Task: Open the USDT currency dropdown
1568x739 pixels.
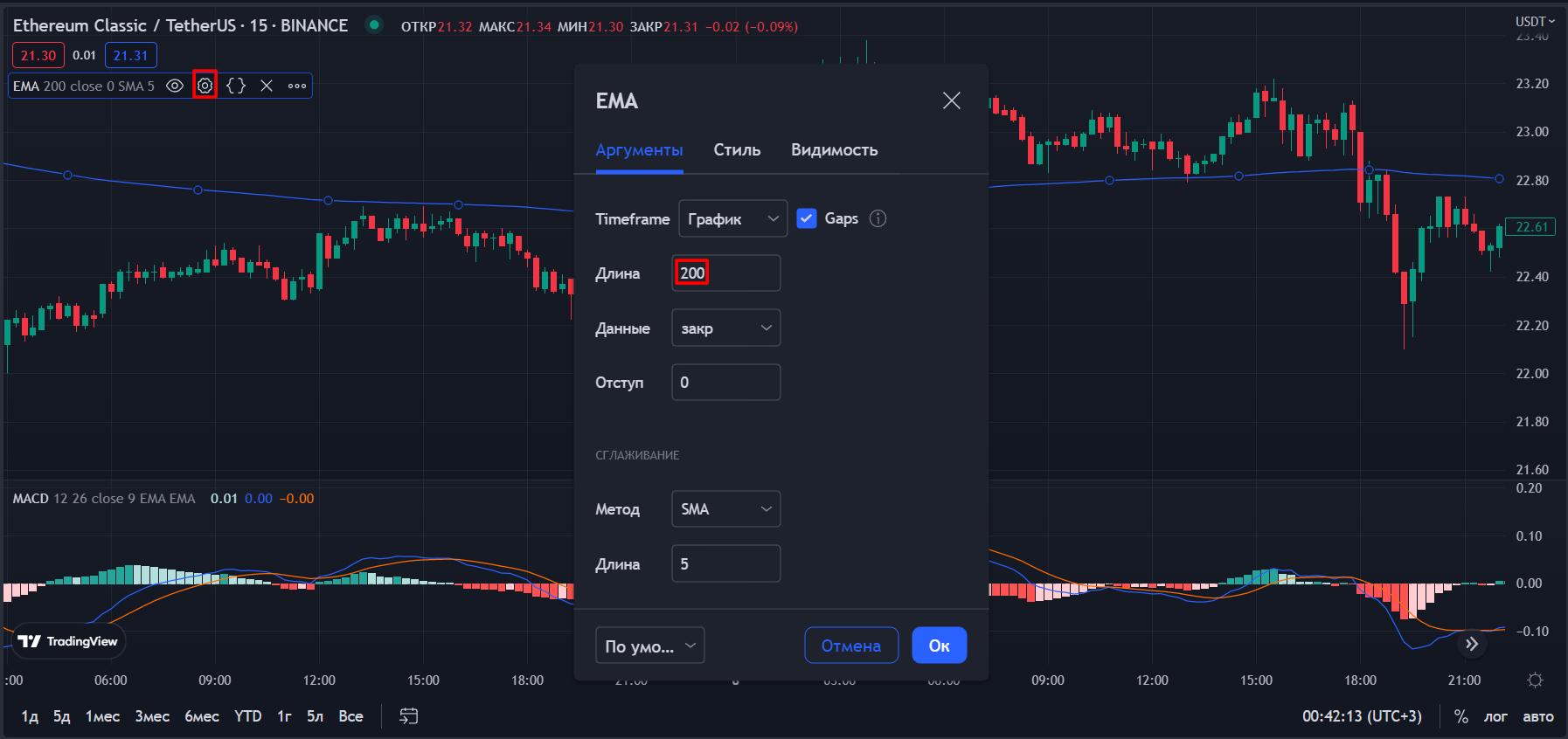Action: coord(1535,21)
